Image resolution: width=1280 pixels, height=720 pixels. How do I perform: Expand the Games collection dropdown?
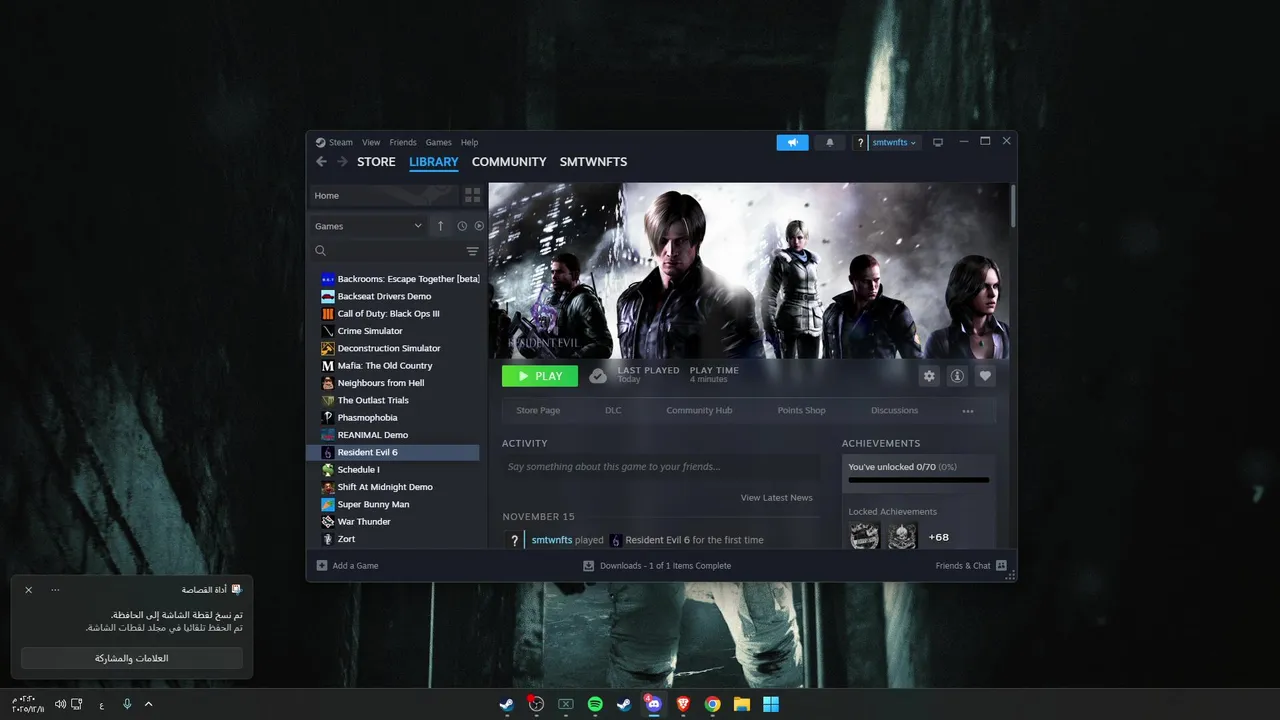point(368,226)
